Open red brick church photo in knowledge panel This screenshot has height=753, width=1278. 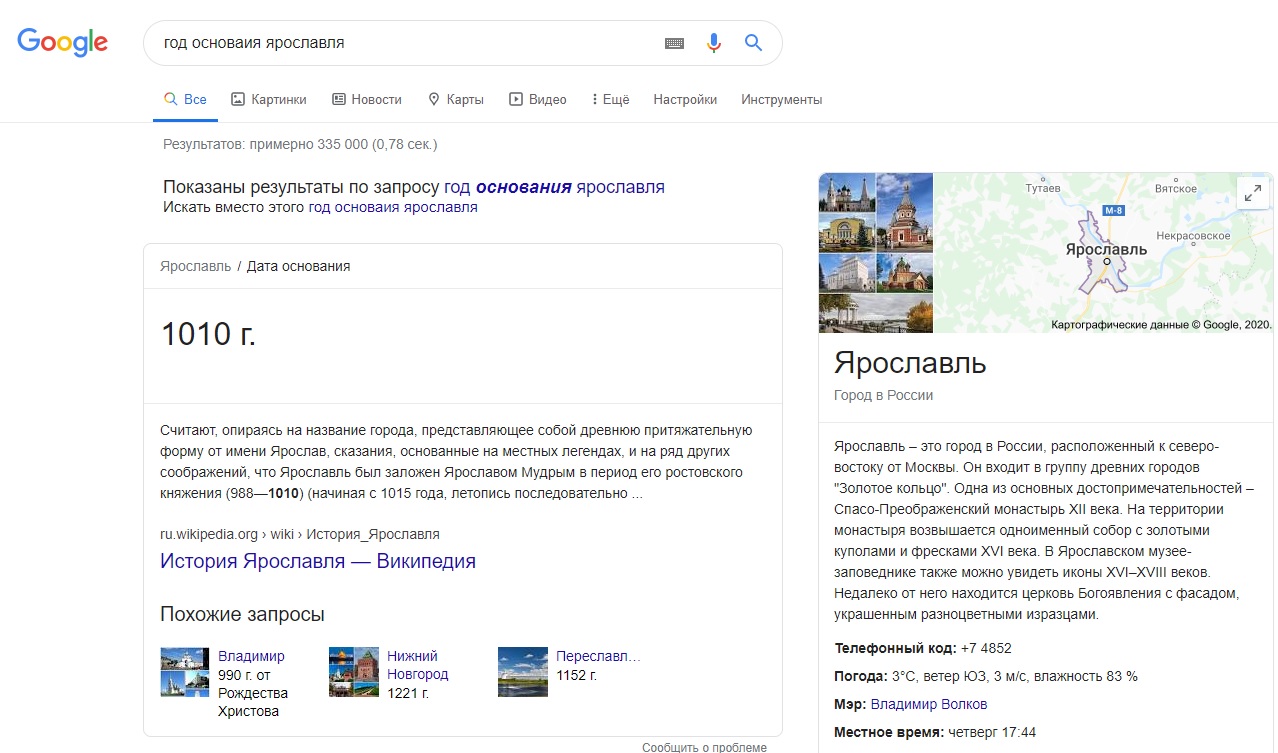pyautogui.click(x=905, y=212)
